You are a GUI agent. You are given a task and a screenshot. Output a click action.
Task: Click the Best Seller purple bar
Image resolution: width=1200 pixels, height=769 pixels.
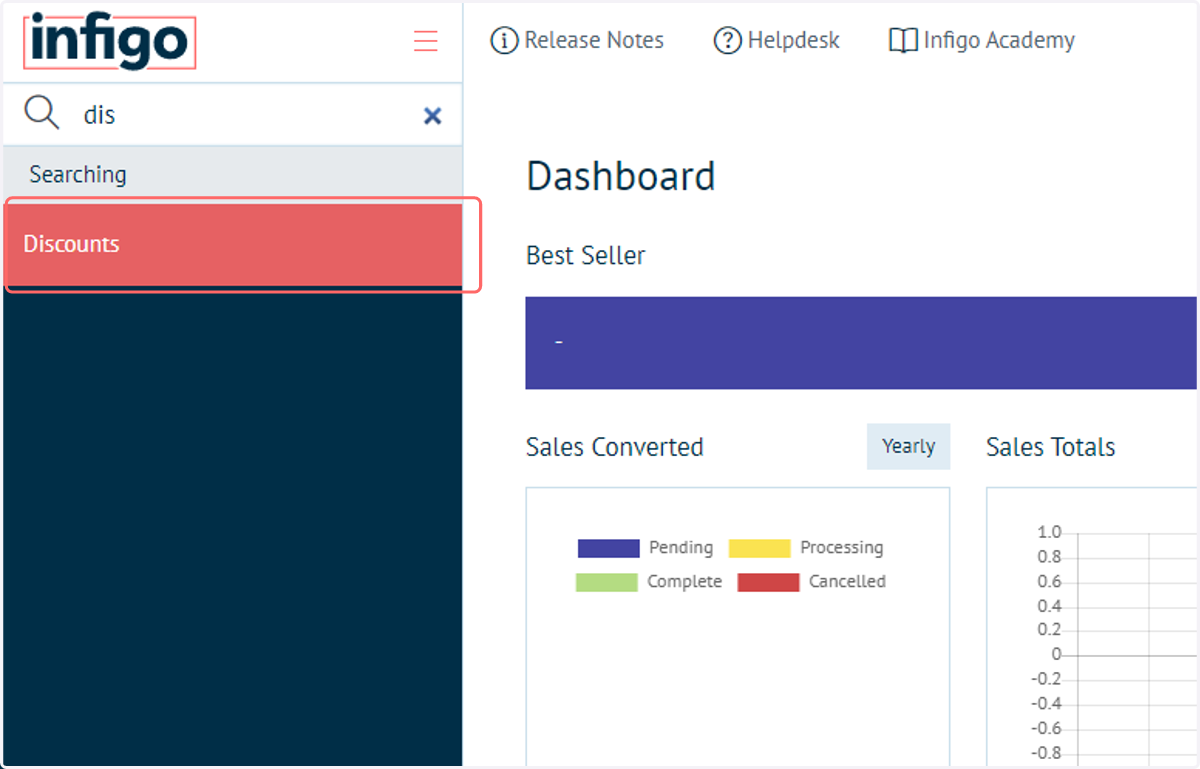pos(861,343)
